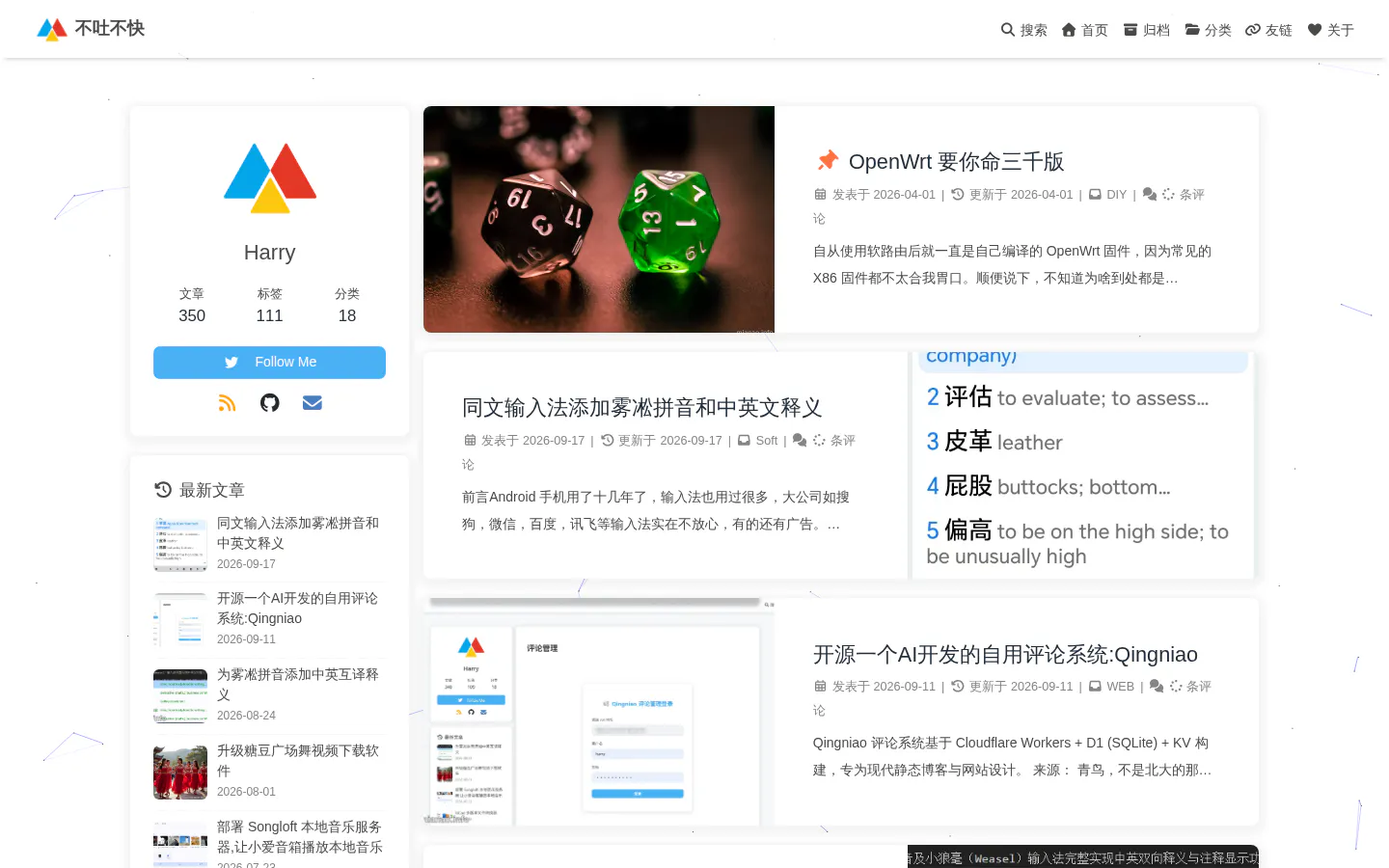1389x868 pixels.
Task: Click the excerpt starting Qingniao 评论系统基于 Cloudflare
Action: [1012, 757]
